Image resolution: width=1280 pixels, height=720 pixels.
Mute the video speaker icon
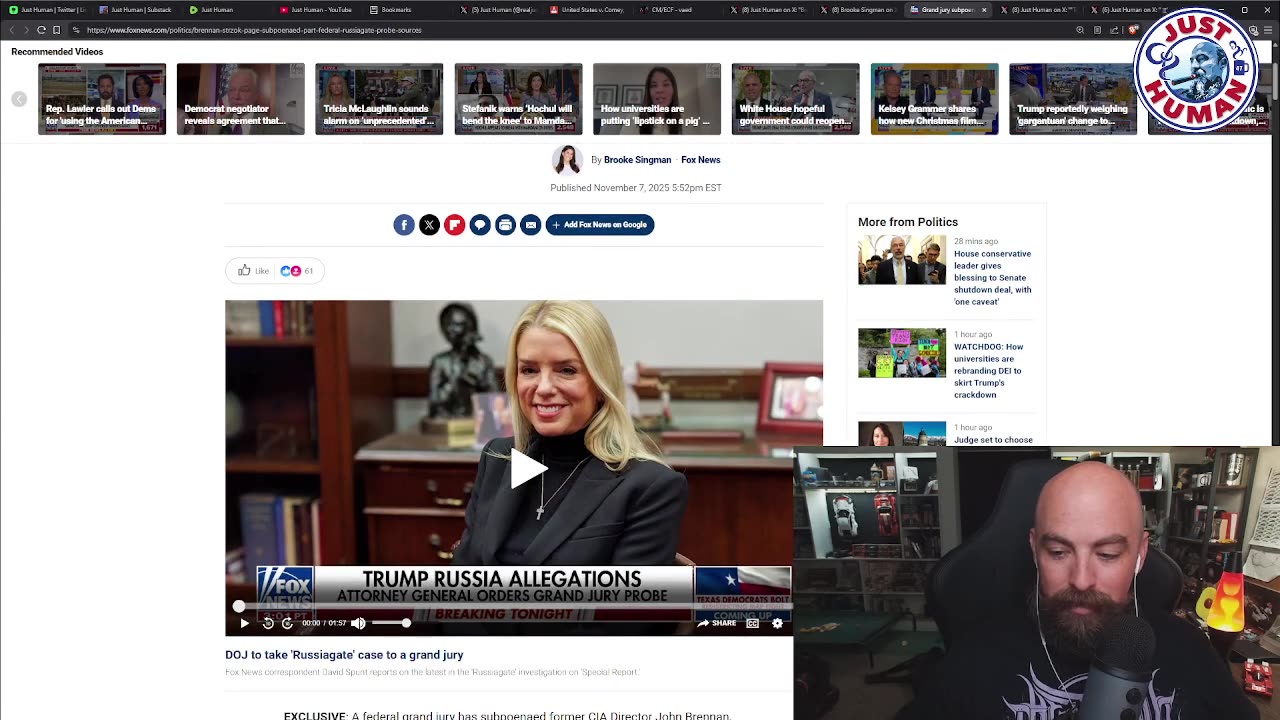pos(358,623)
